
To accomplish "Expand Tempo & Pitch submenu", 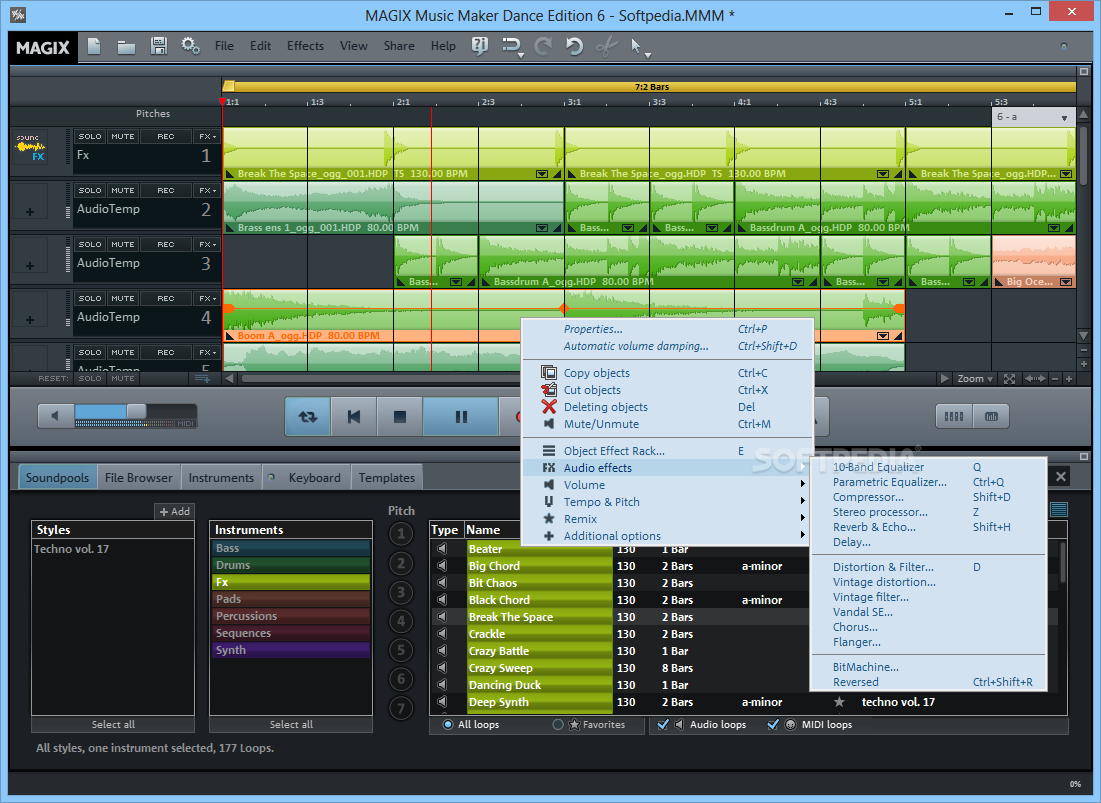I will point(668,502).
